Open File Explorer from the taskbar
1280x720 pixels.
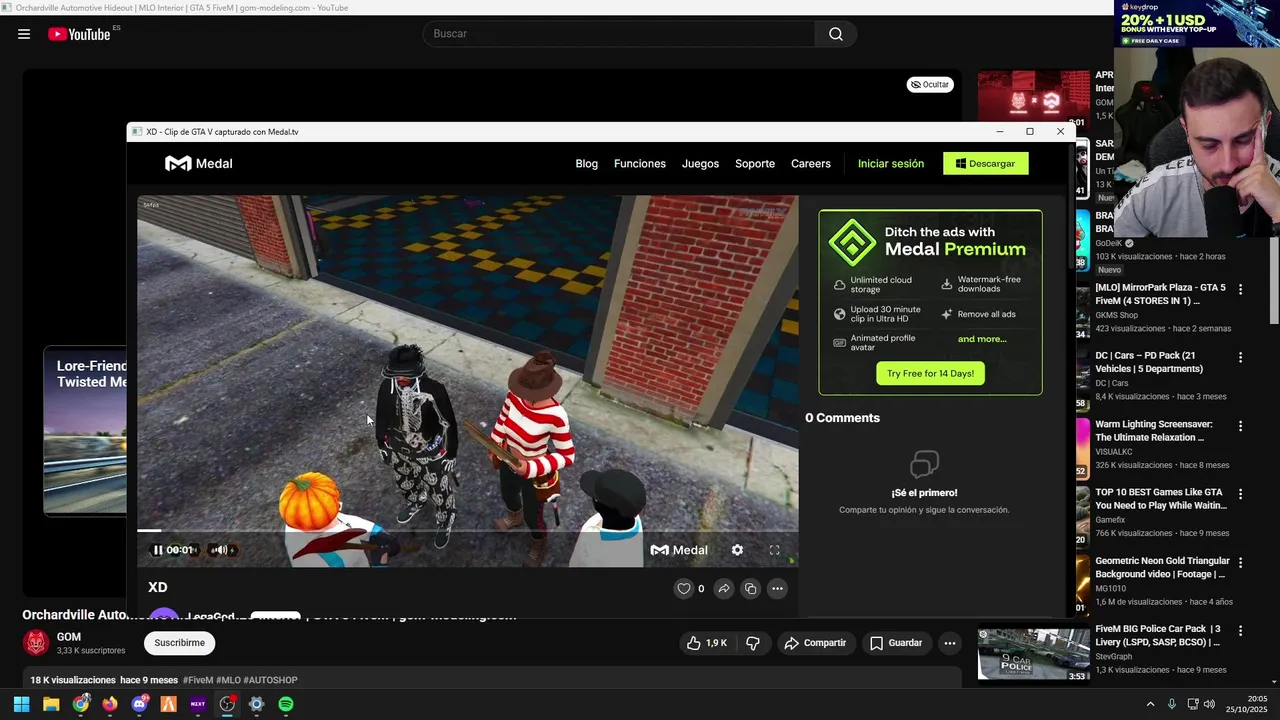coord(51,704)
